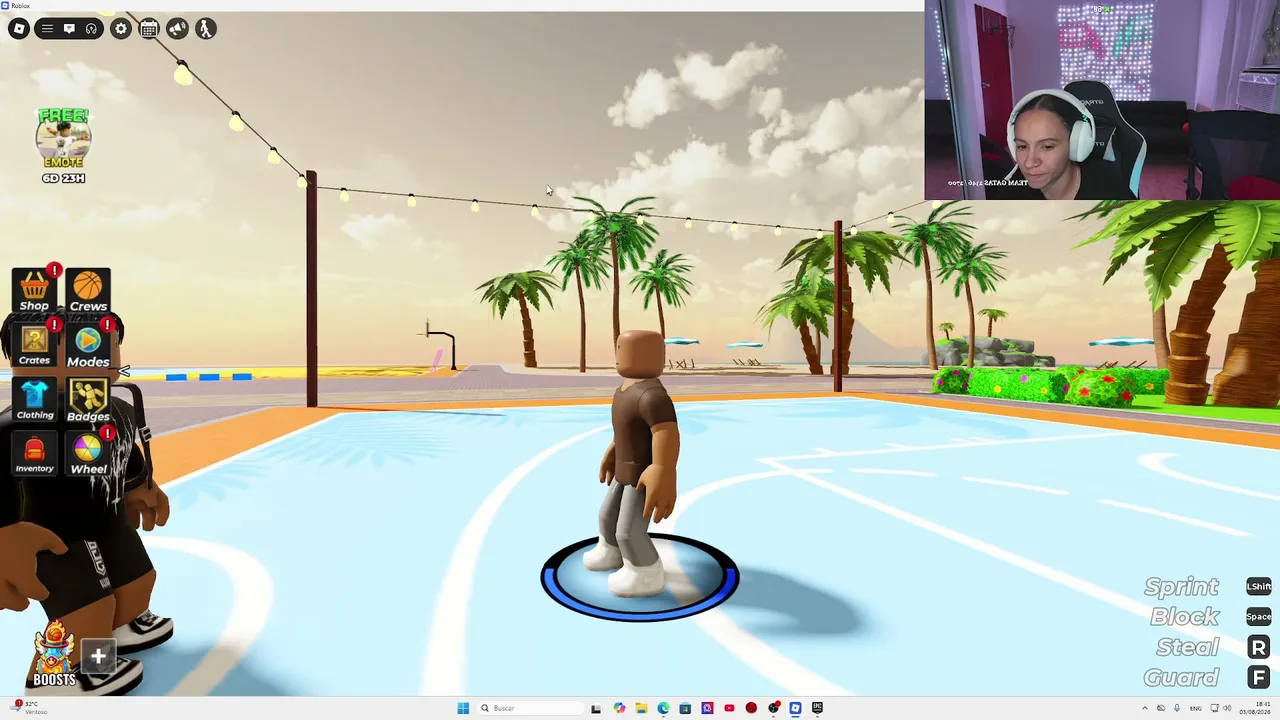Open game settings gear icon
The width and height of the screenshot is (1280, 720).
tap(121, 29)
